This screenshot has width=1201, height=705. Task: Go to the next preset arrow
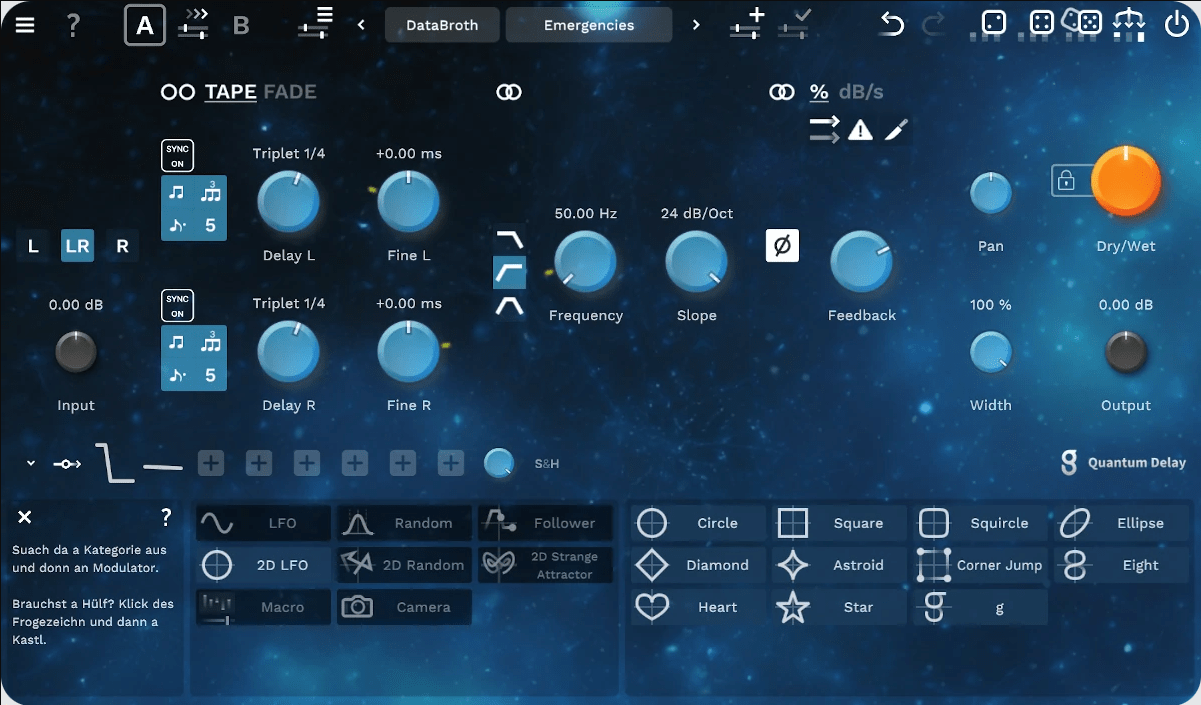point(697,25)
